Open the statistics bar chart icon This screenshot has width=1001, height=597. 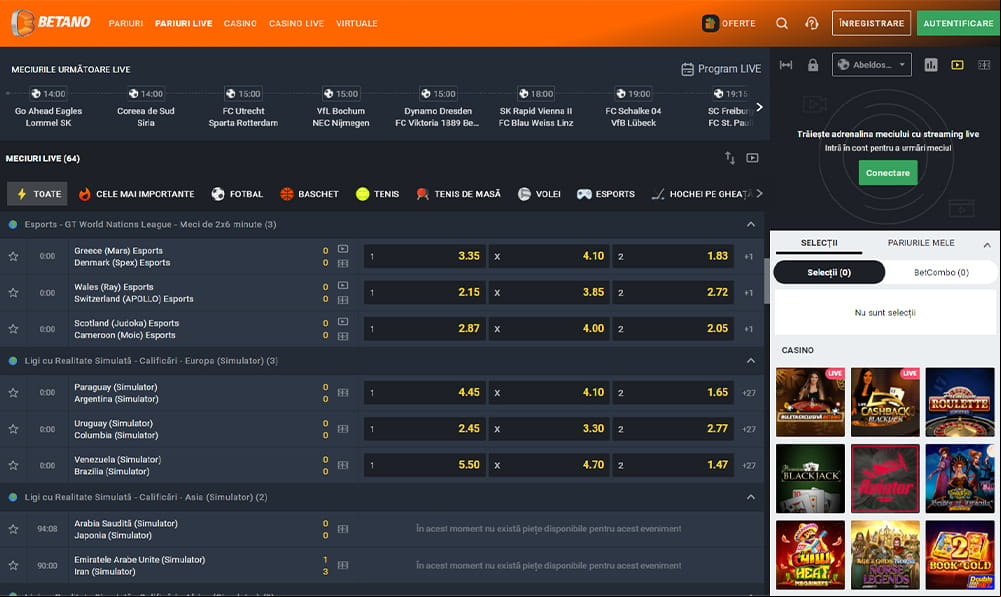931,64
